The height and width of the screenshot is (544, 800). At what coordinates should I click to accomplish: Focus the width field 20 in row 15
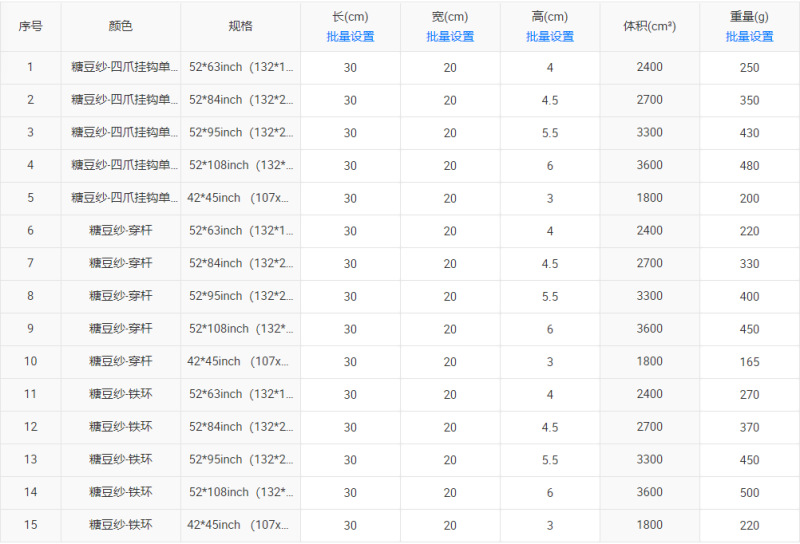coord(450,525)
